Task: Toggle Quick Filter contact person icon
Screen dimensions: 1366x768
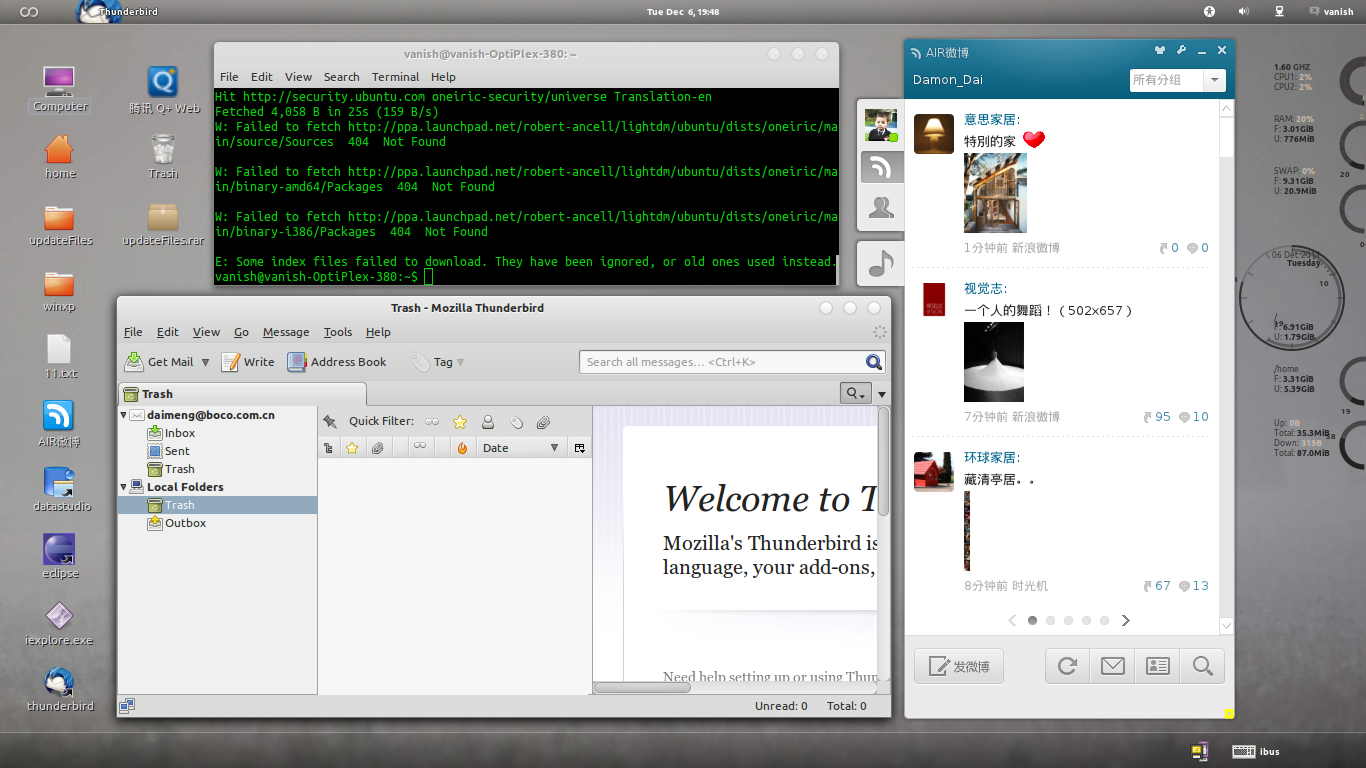Action: pyautogui.click(x=488, y=422)
